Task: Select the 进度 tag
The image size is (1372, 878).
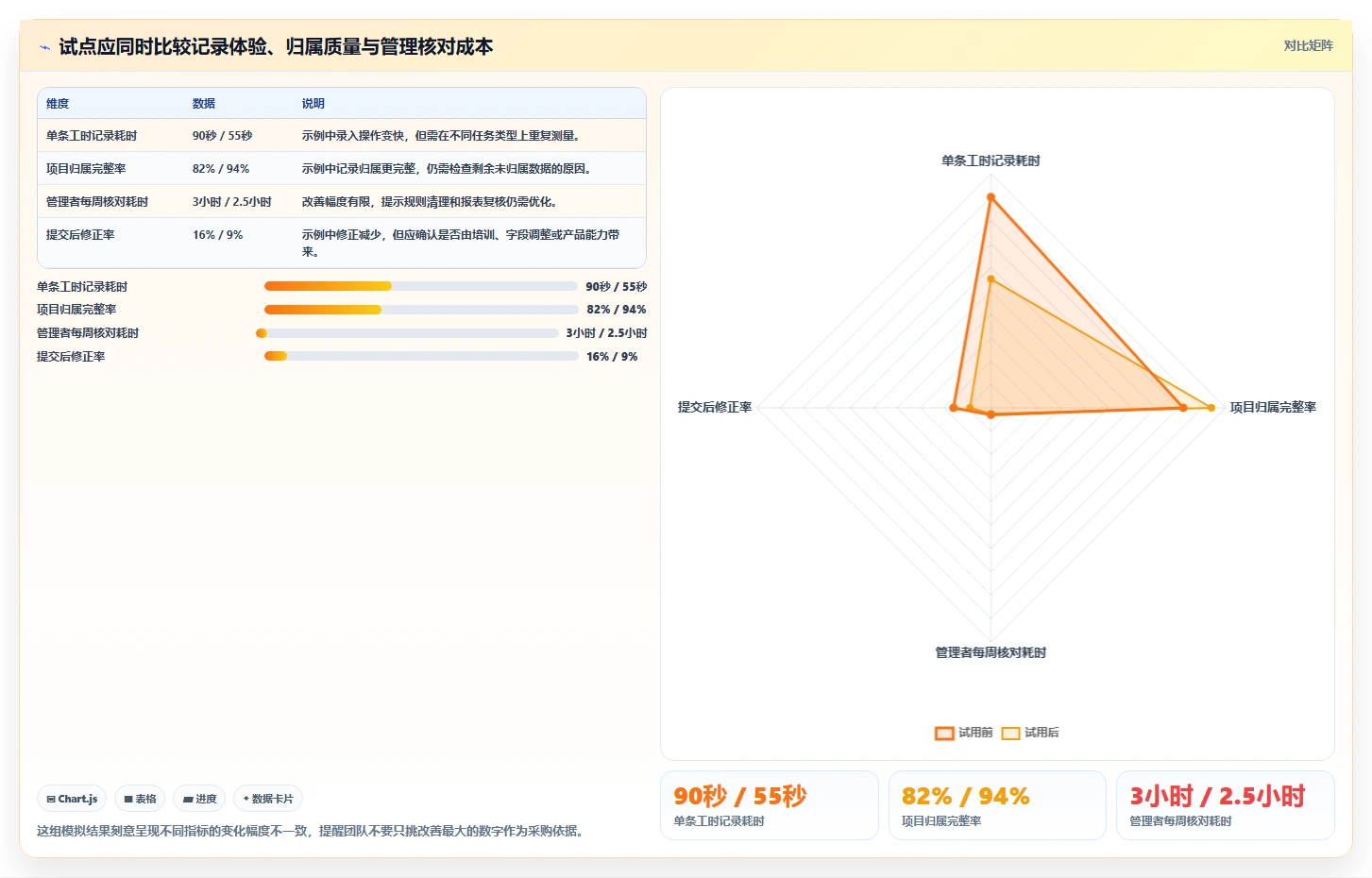Action: 199,799
